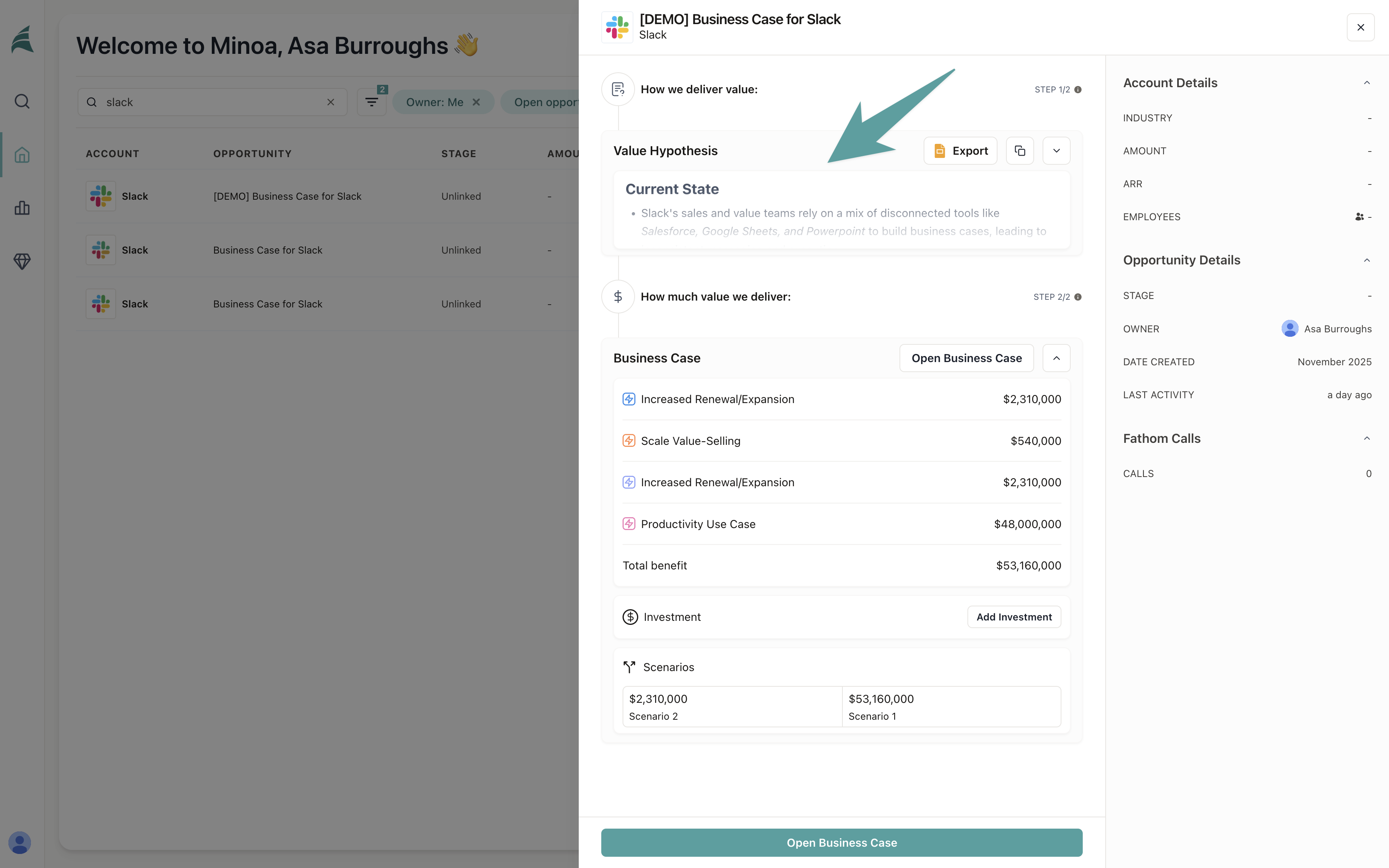The image size is (1389, 868).
Task: Click Open Business Case beside Business Case heading
Action: click(967, 358)
